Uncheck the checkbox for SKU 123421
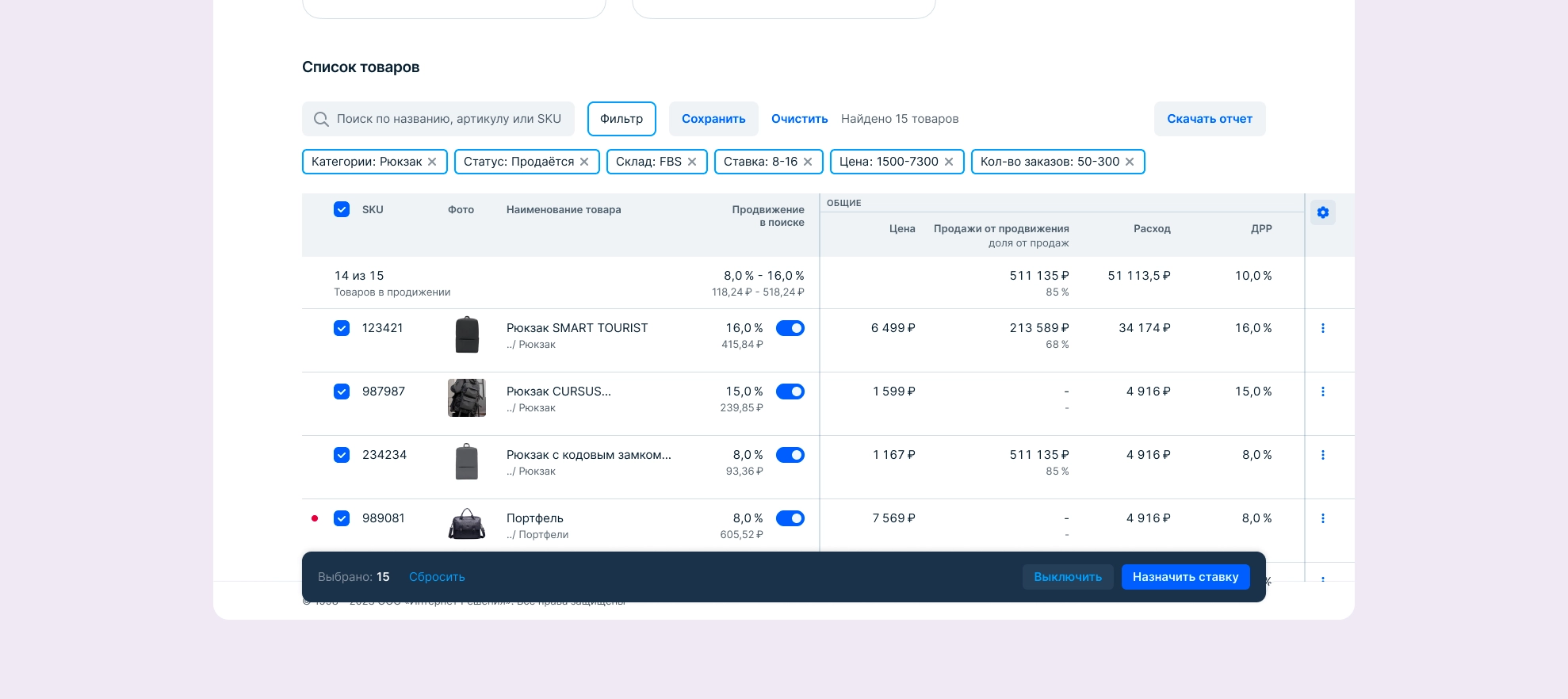 (x=342, y=328)
